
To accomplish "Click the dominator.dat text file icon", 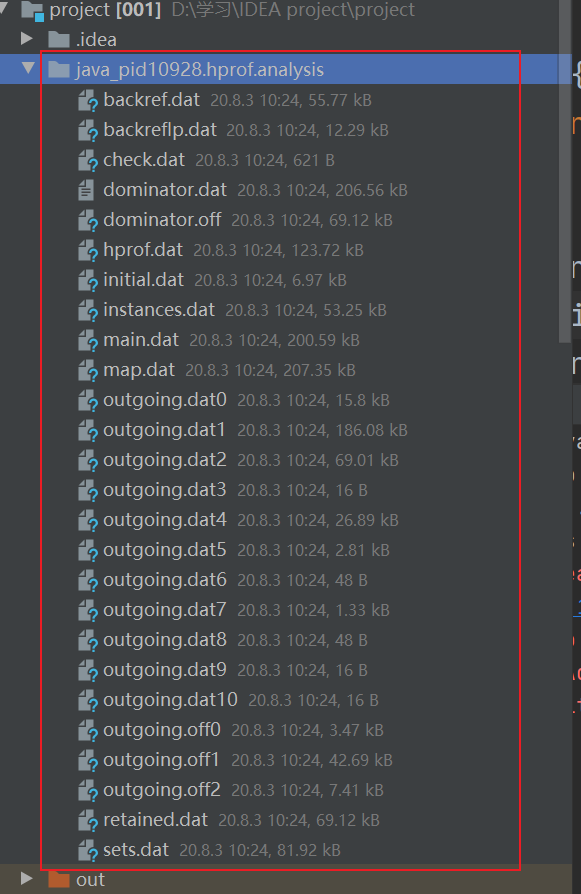I will (x=86, y=190).
